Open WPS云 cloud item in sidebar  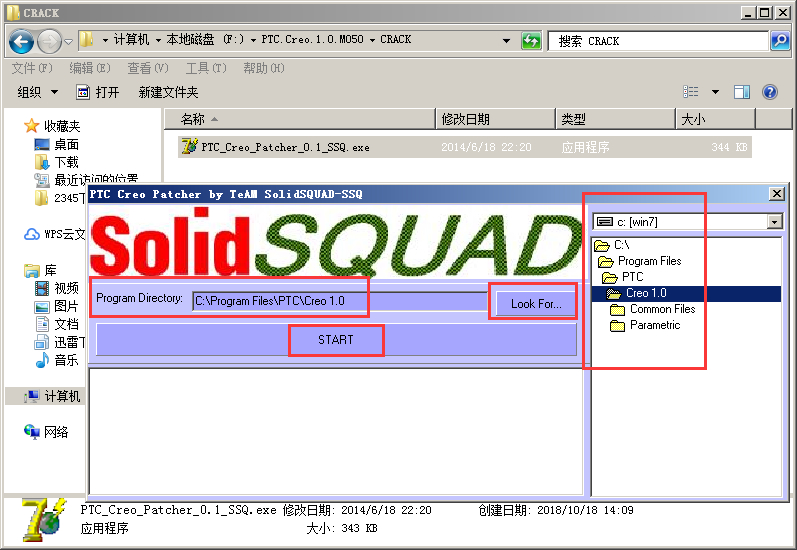click(55, 234)
